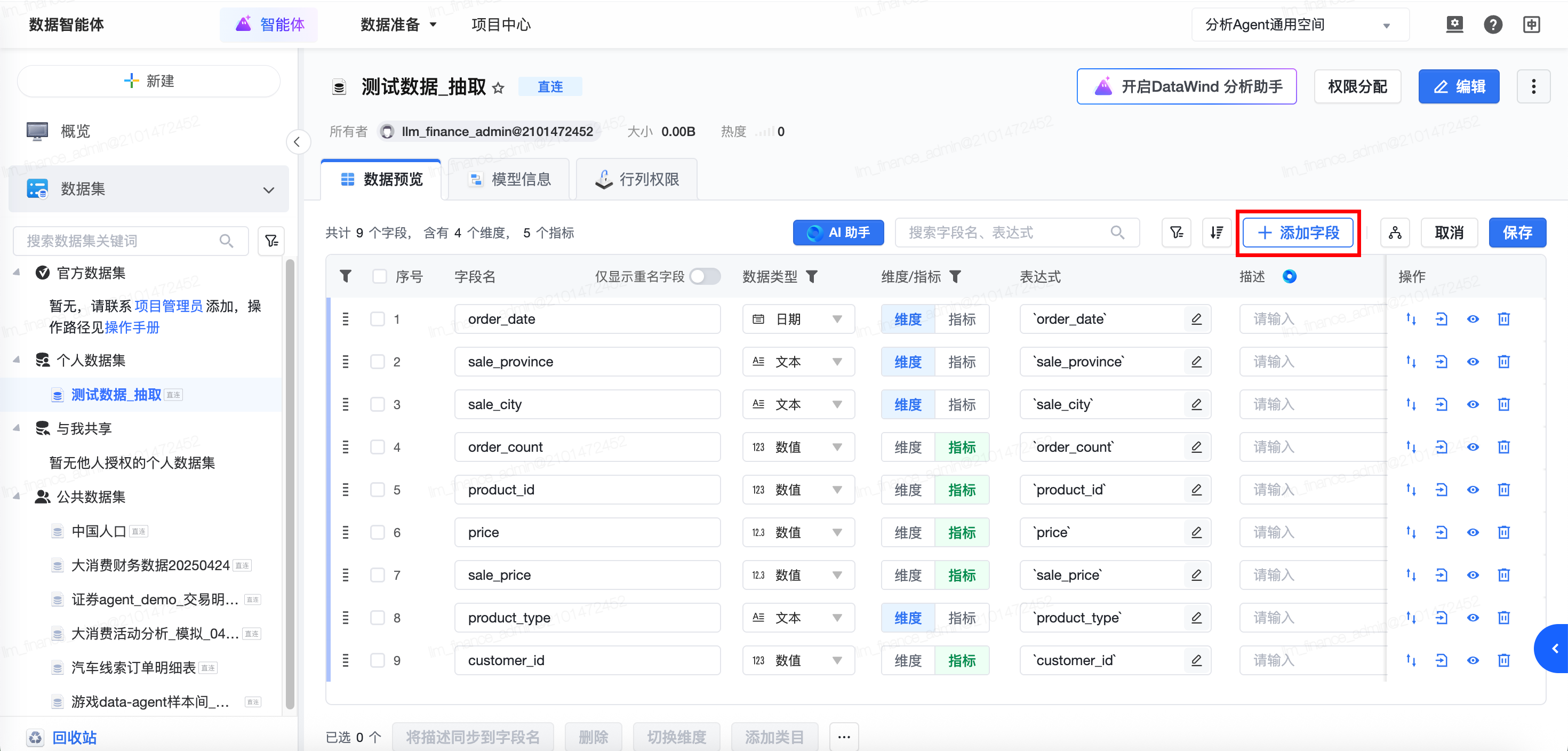Delete the customer_id field
This screenshot has width=1568, height=751.
pos(1503,660)
